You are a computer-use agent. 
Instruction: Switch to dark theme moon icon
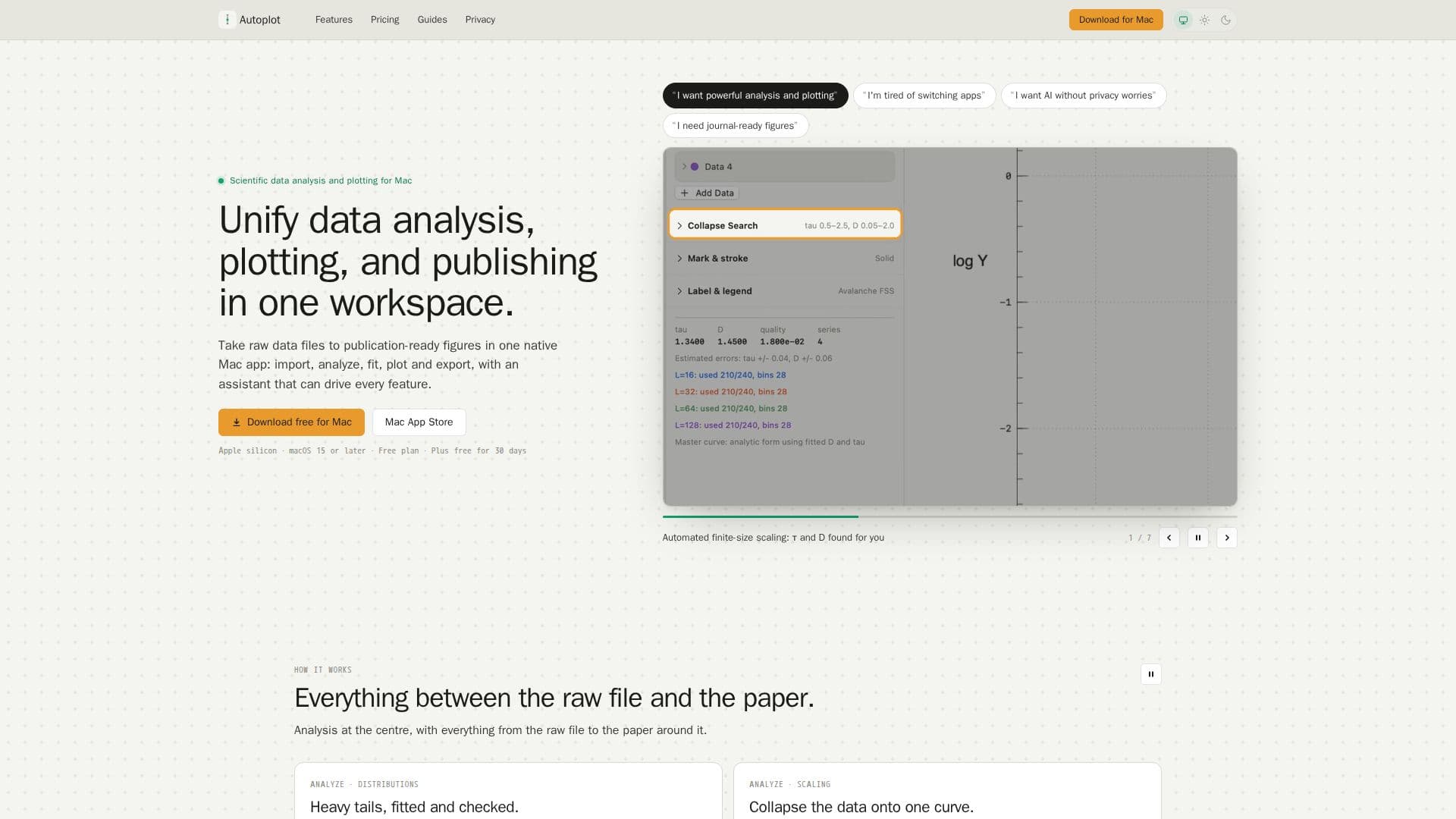(x=1225, y=20)
